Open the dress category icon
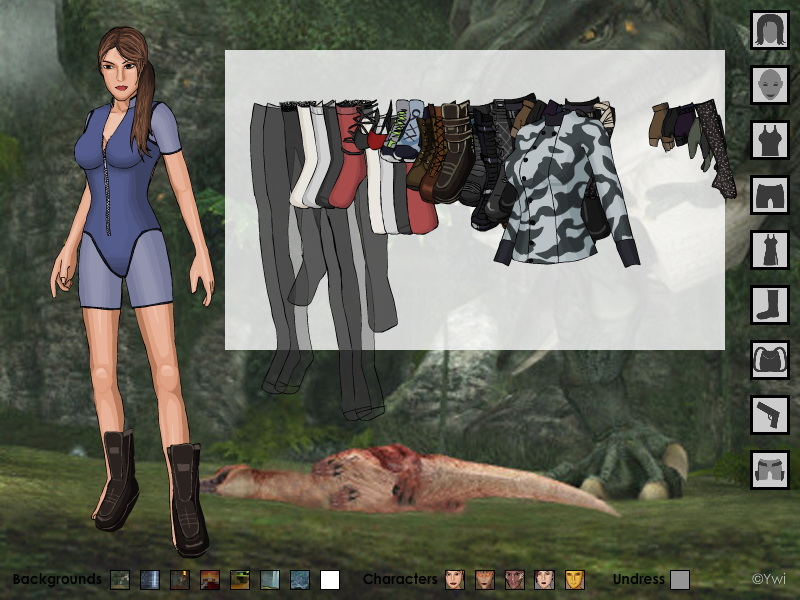 [x=769, y=250]
